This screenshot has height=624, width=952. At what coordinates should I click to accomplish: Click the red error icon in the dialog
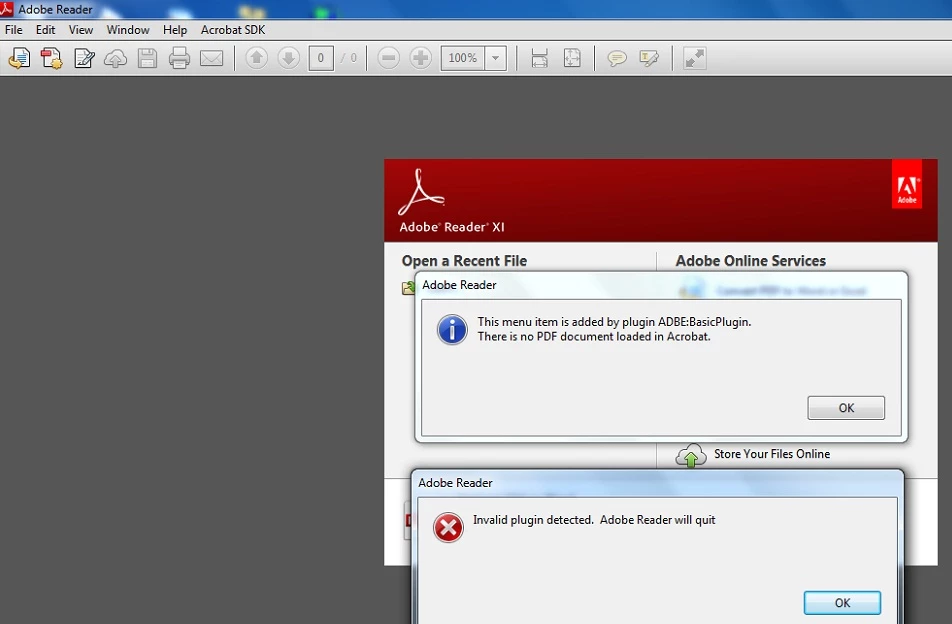[448, 527]
